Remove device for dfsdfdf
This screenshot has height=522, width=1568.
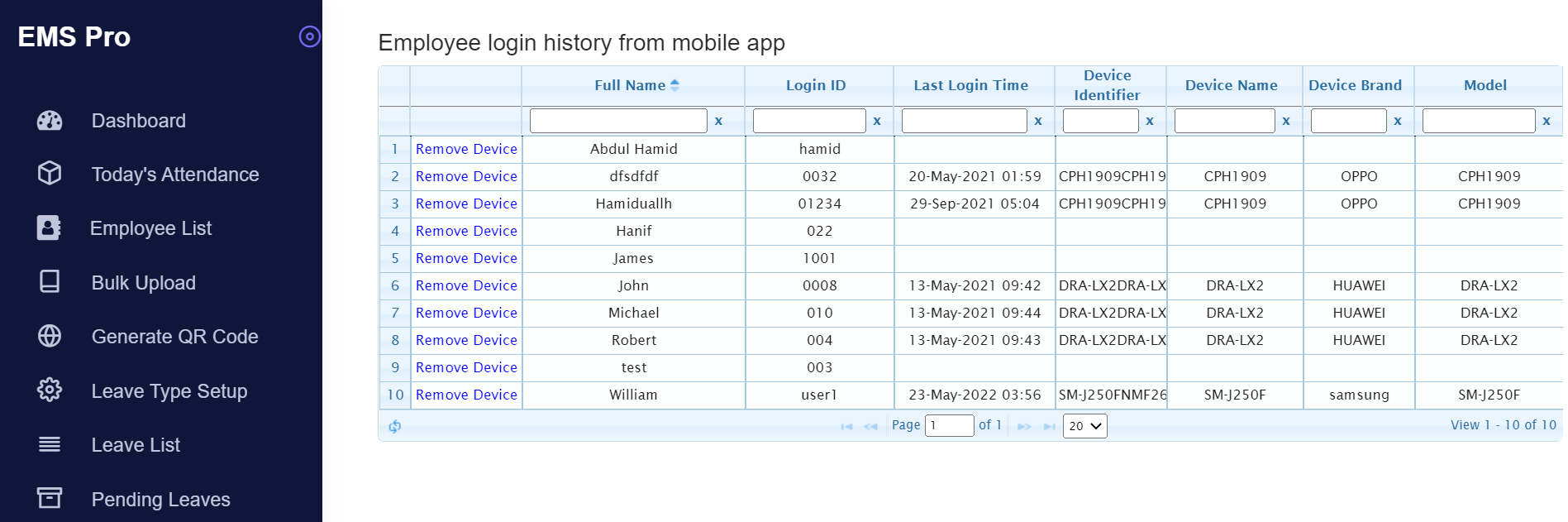[x=466, y=176]
